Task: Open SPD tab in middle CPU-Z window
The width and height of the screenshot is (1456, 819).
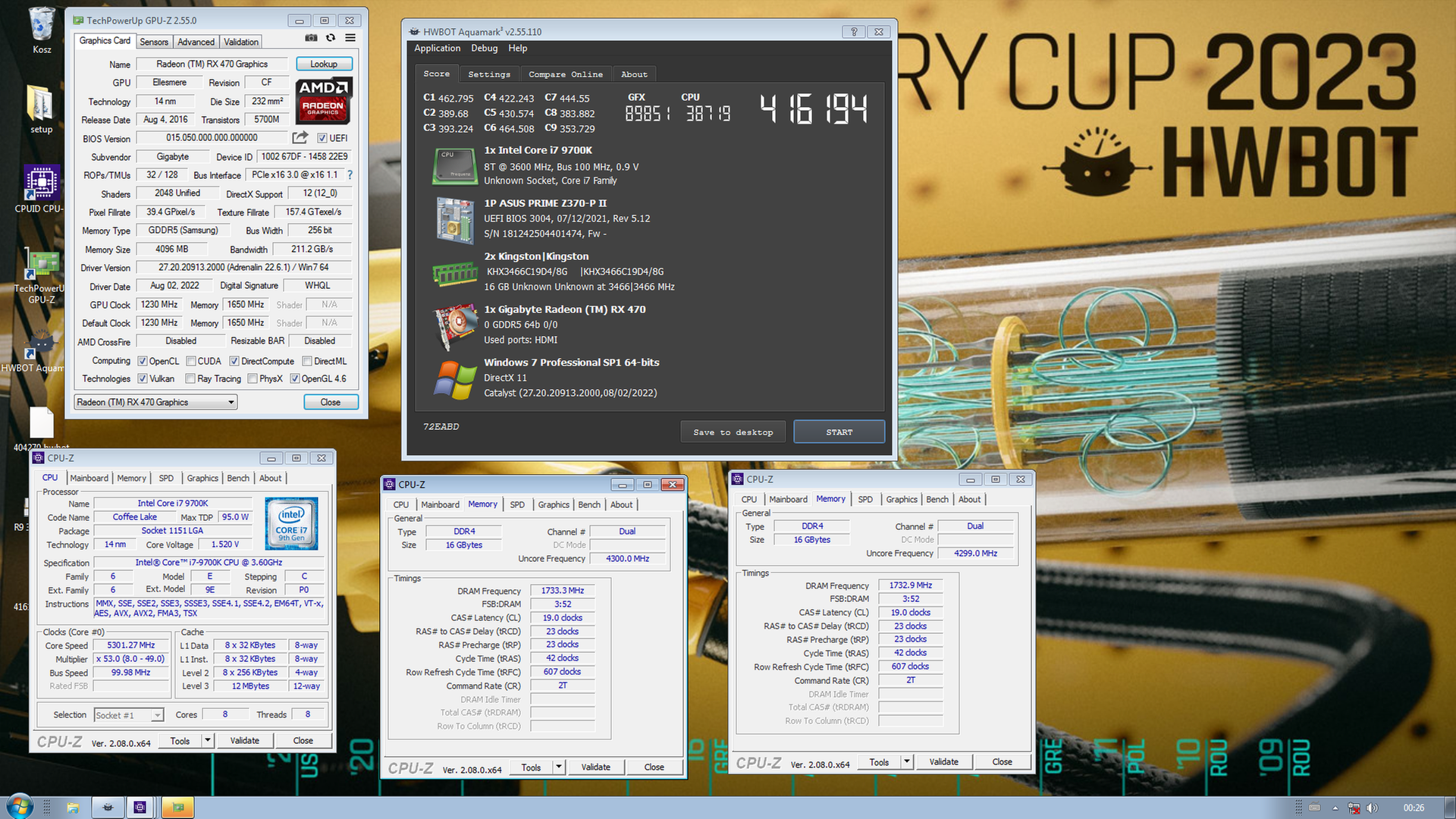Action: [x=517, y=505]
